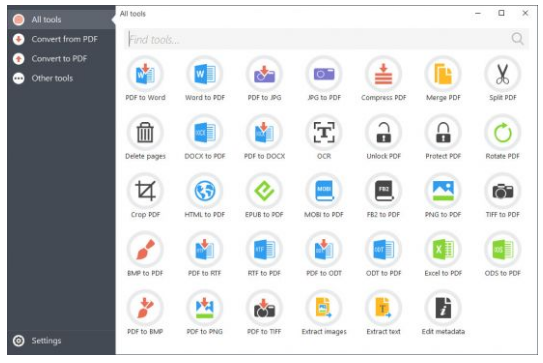Select the TIFF to PDF camera icon
This screenshot has width=543, height=363.
502,191
